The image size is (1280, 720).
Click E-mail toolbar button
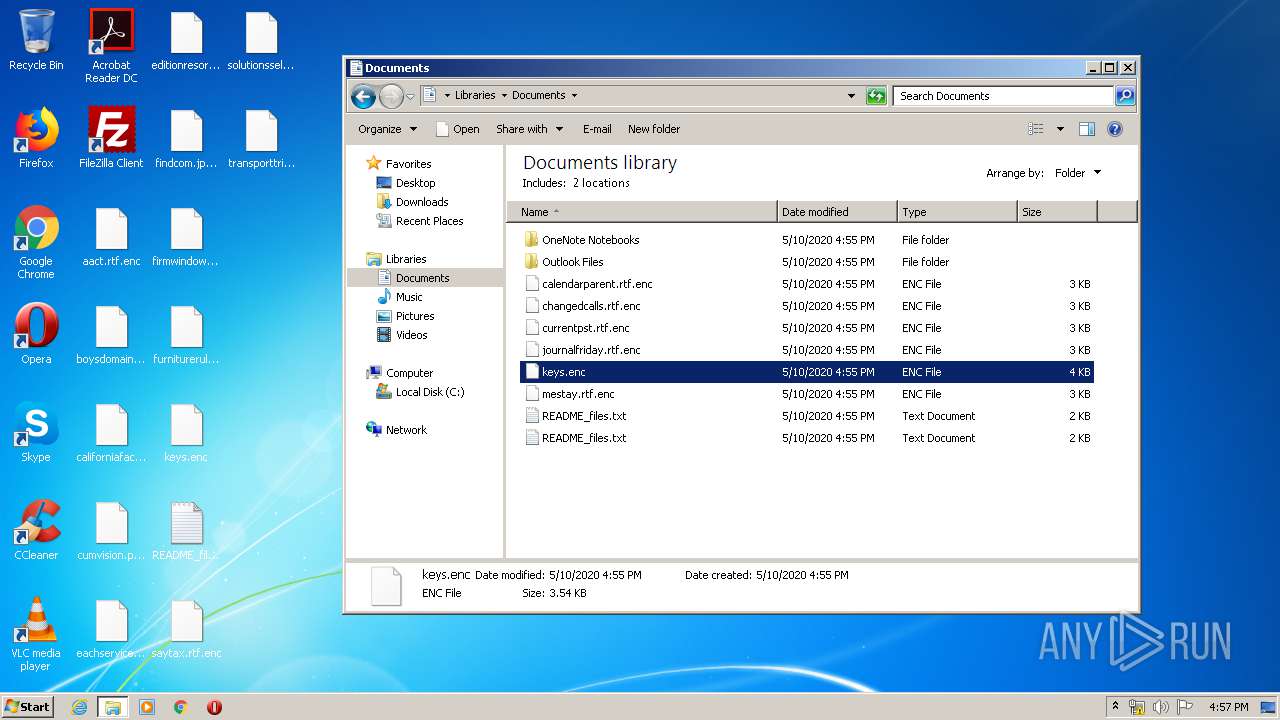tap(597, 129)
